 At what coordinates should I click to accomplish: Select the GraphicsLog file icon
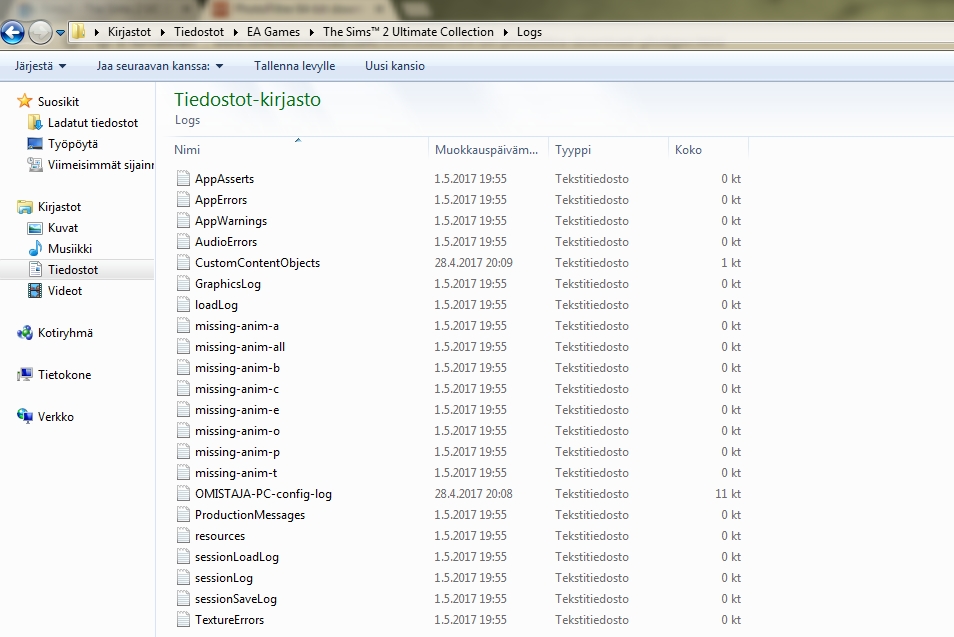click(183, 284)
